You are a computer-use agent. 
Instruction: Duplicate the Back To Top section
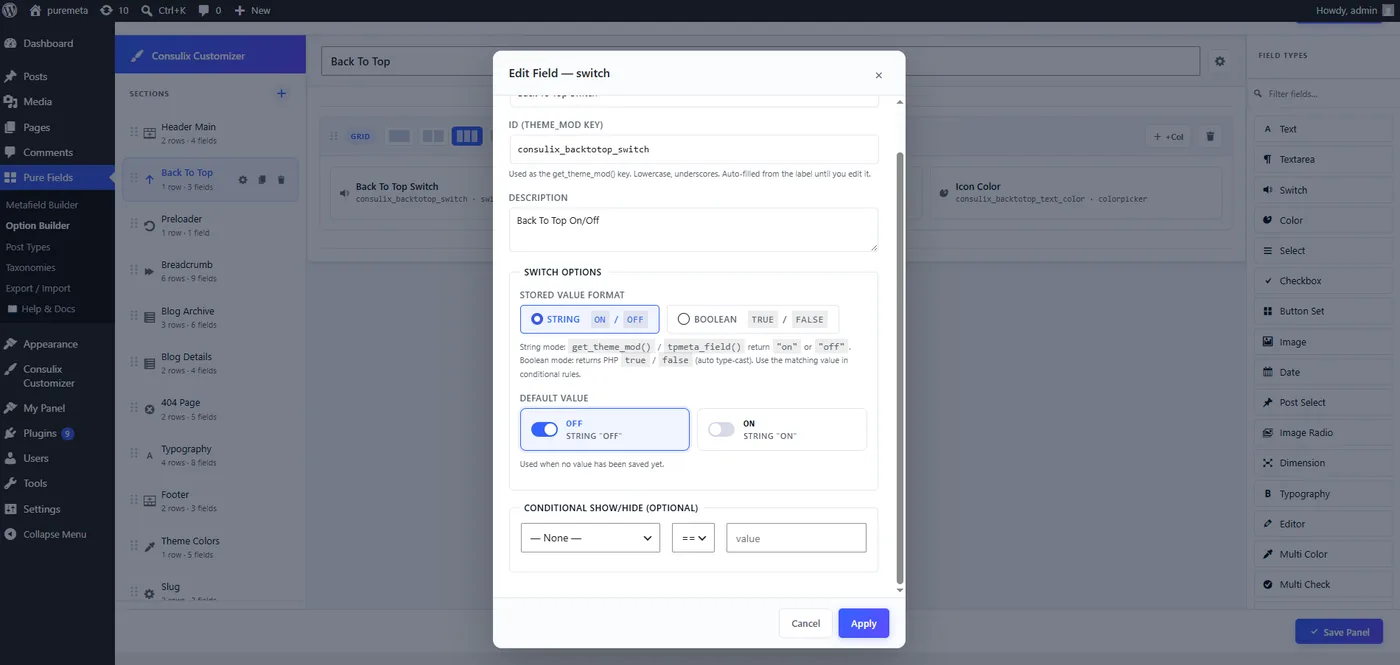tap(262, 180)
